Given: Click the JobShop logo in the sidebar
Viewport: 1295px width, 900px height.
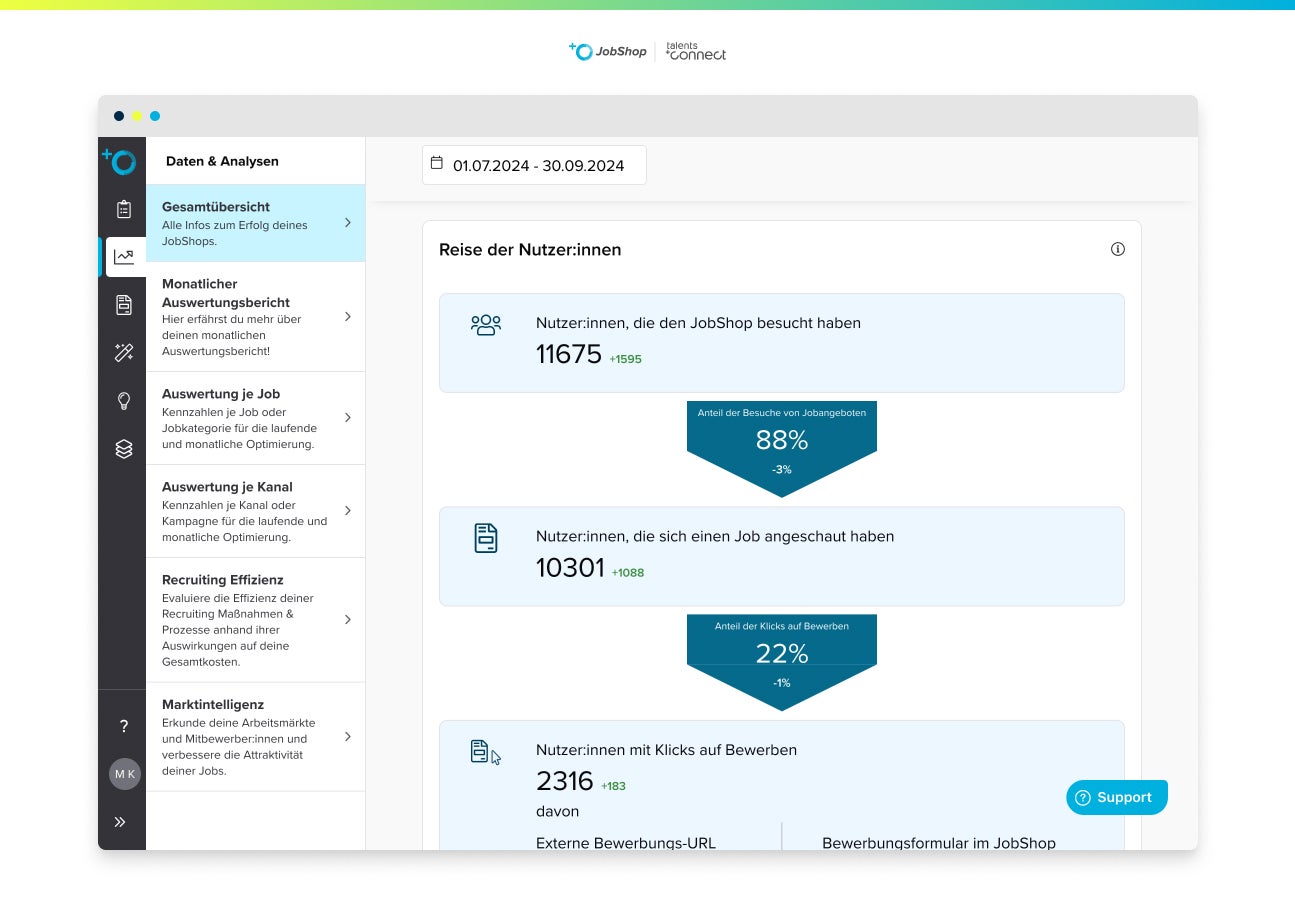Looking at the screenshot, I should (x=121, y=160).
